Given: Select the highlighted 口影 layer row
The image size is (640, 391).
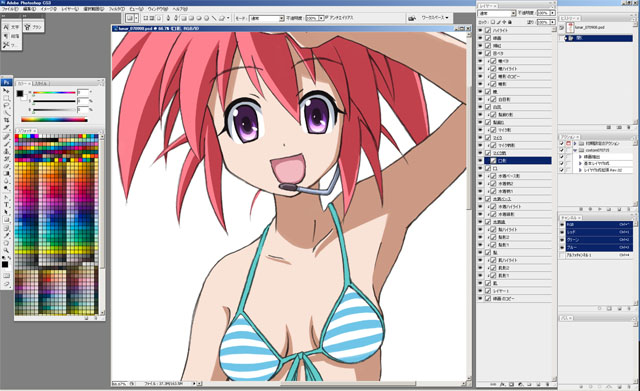Looking at the screenshot, I should click(518, 161).
